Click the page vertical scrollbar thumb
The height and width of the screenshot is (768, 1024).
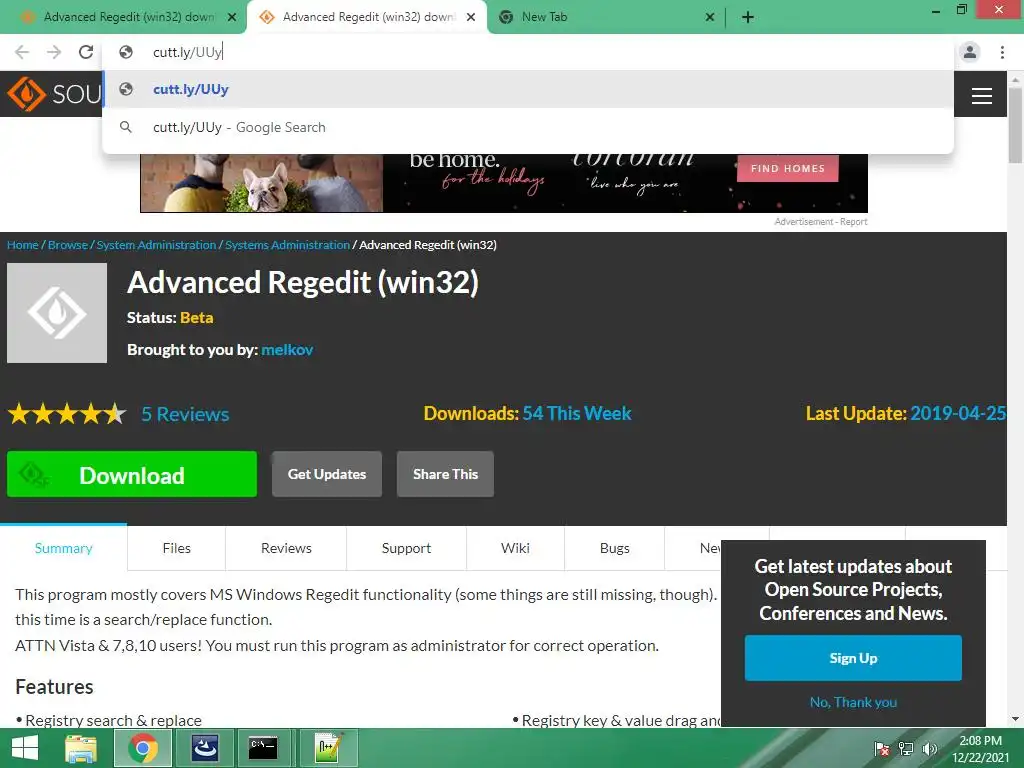(x=1015, y=124)
